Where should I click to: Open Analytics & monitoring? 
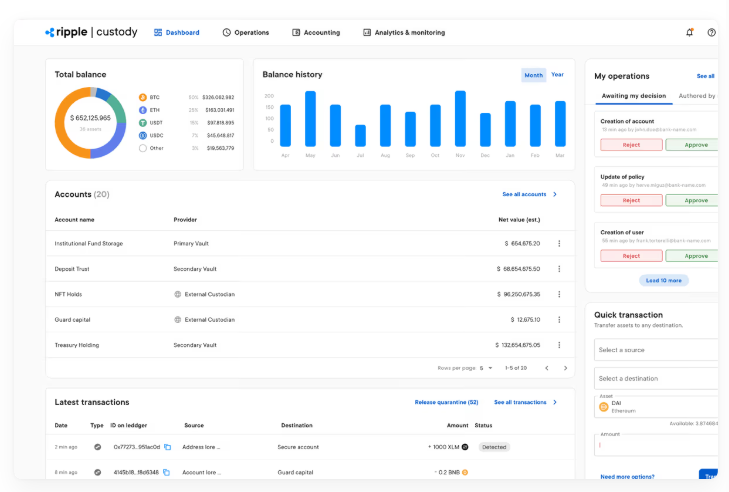point(404,33)
